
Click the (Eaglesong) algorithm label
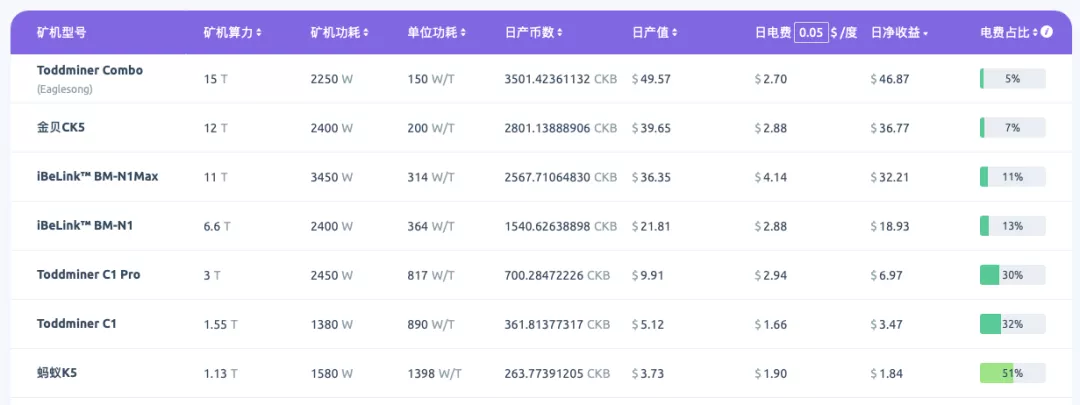[x=65, y=89]
